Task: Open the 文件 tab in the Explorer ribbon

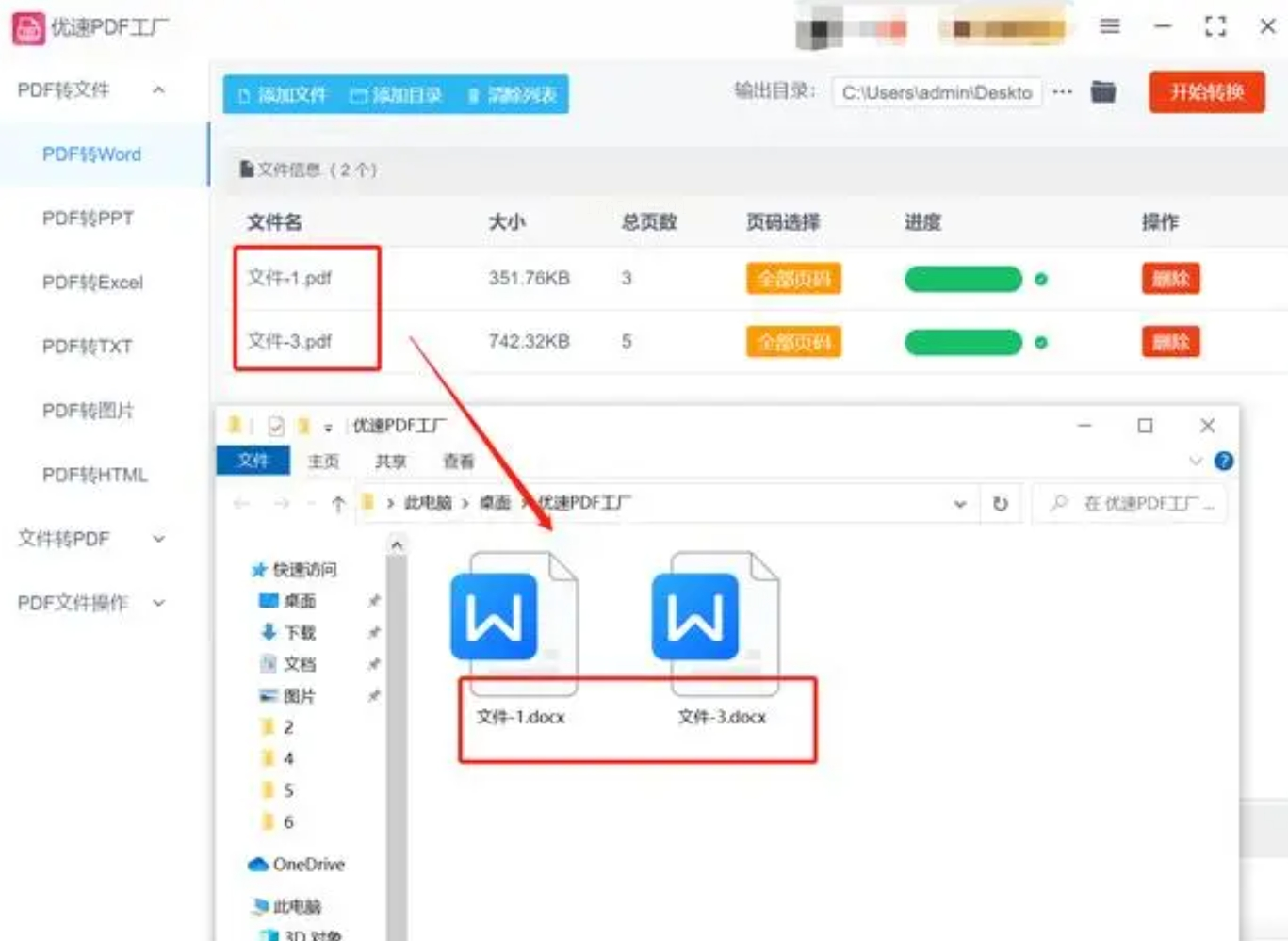Action: (x=253, y=461)
